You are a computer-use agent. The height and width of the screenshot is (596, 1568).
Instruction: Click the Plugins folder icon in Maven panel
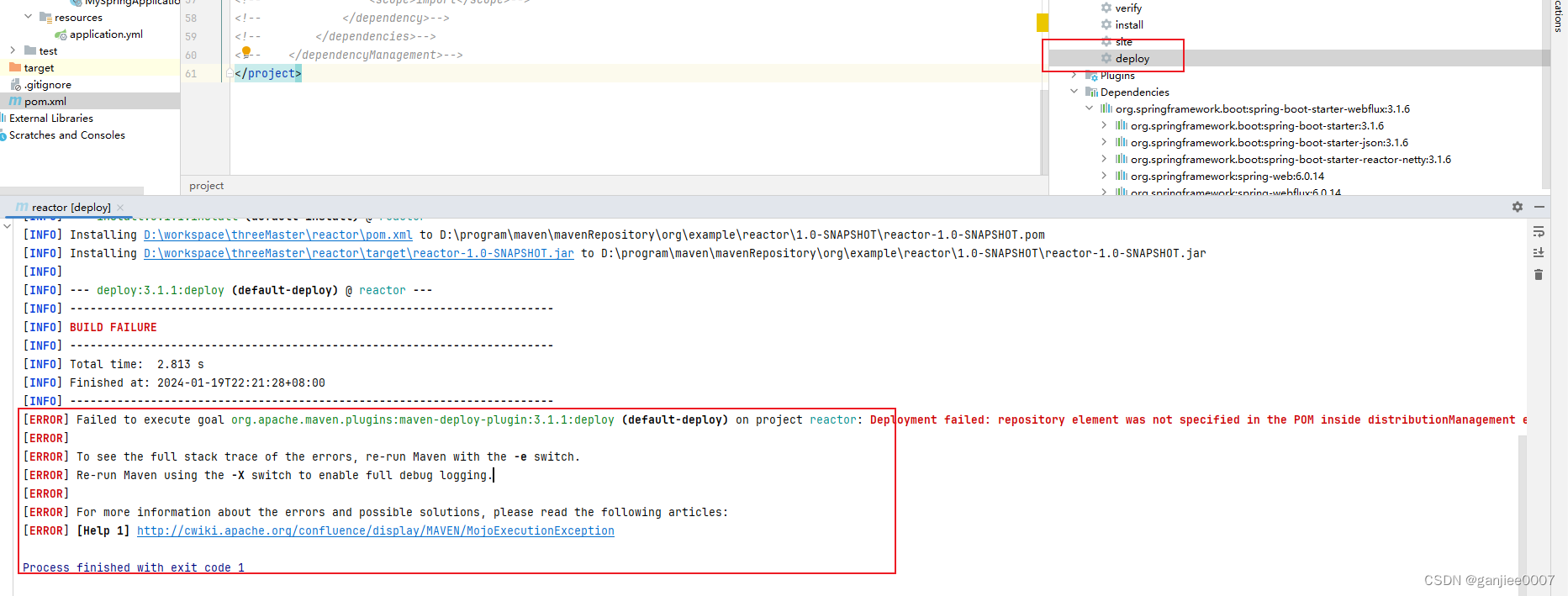[1091, 76]
